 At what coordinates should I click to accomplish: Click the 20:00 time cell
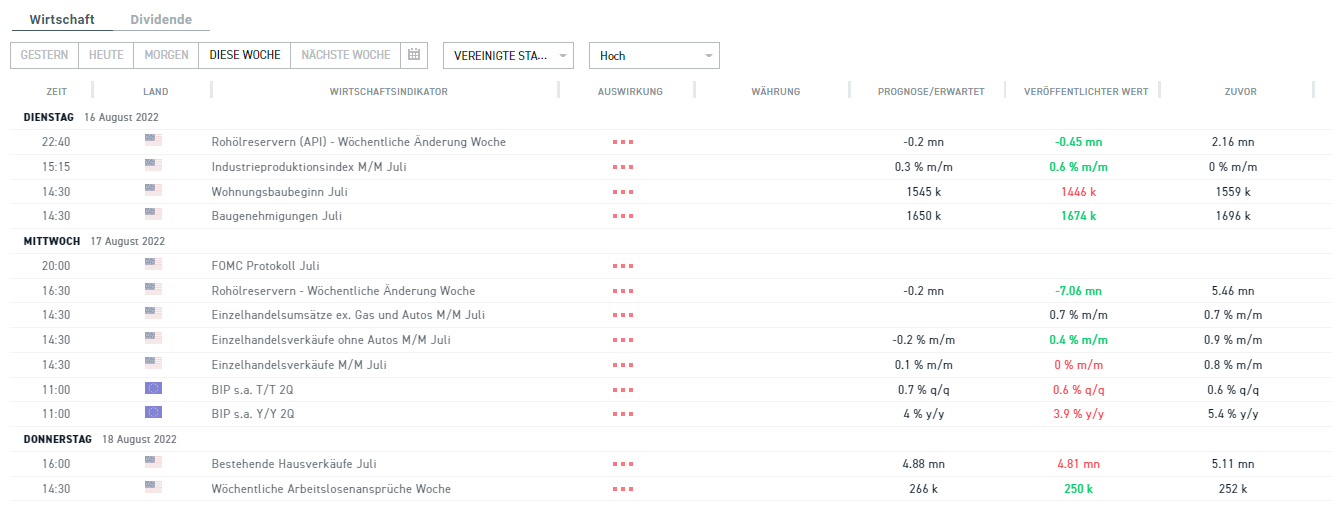56,266
